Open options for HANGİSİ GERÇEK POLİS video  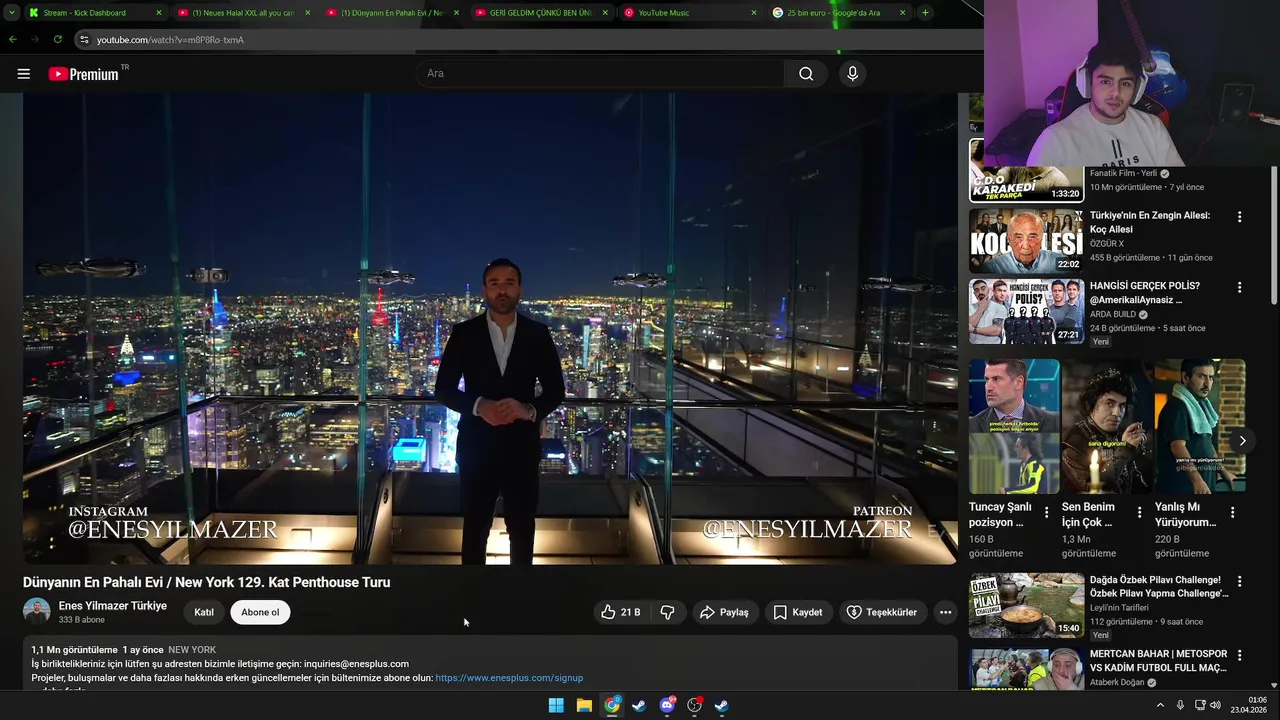tap(1239, 287)
